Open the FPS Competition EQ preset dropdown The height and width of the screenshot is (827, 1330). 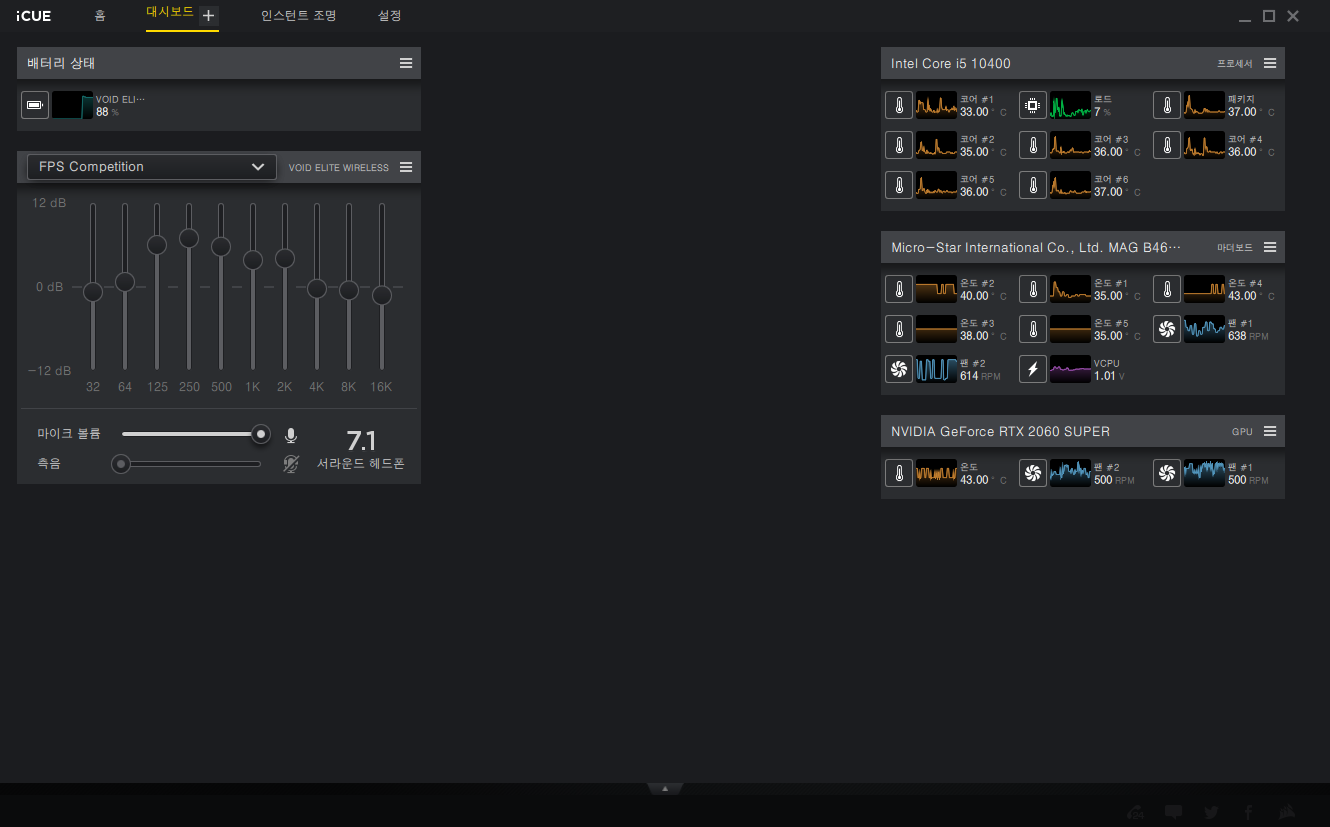pyautogui.click(x=152, y=167)
